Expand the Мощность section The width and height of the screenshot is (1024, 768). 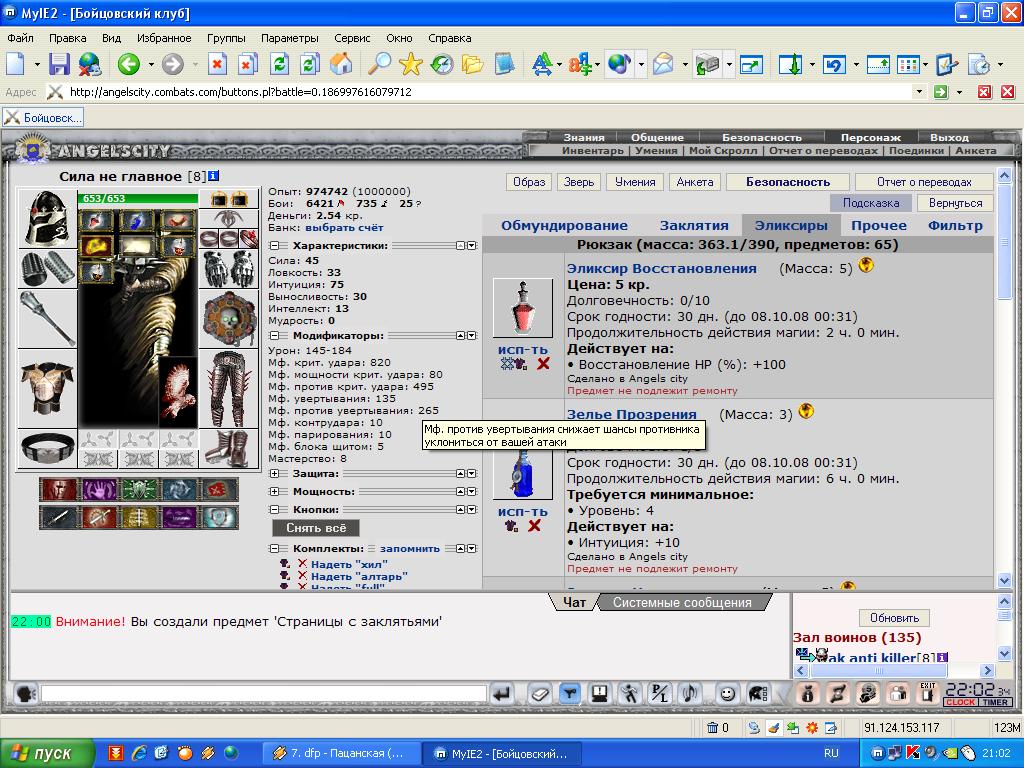[274, 491]
